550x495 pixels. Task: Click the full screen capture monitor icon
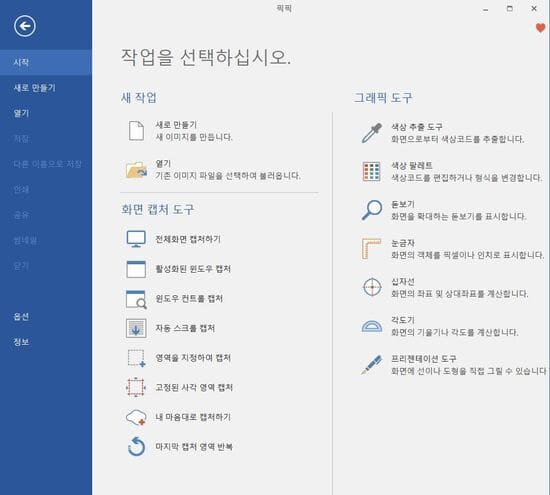click(136, 239)
